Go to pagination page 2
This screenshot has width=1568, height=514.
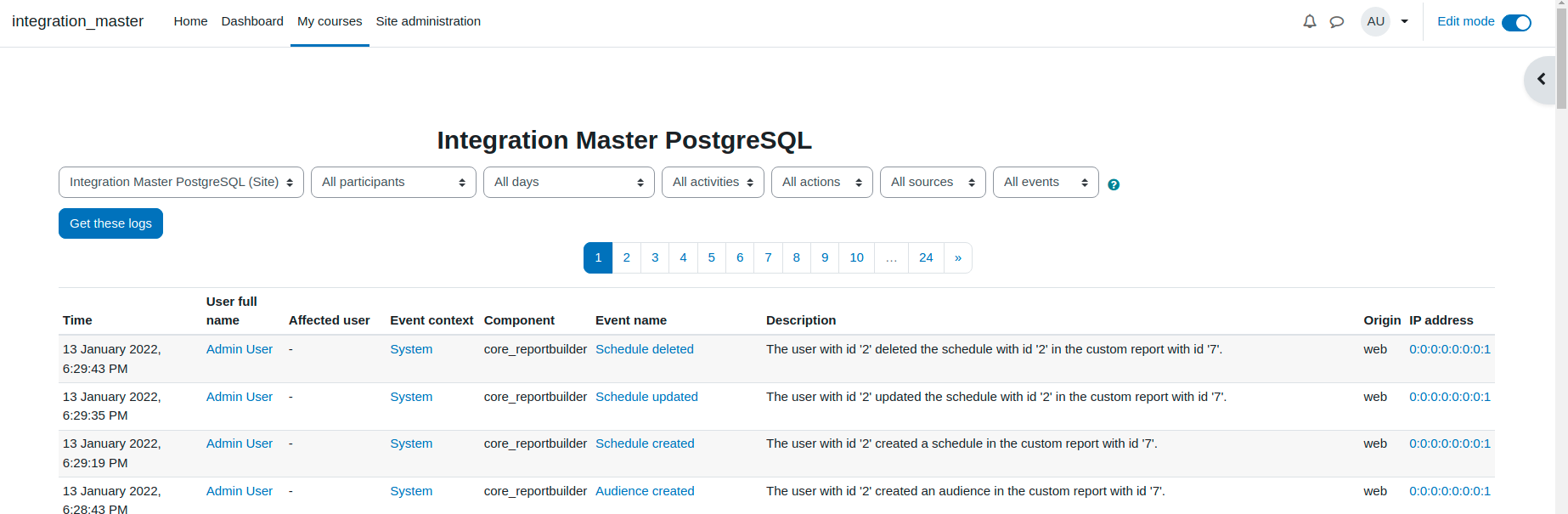627,257
